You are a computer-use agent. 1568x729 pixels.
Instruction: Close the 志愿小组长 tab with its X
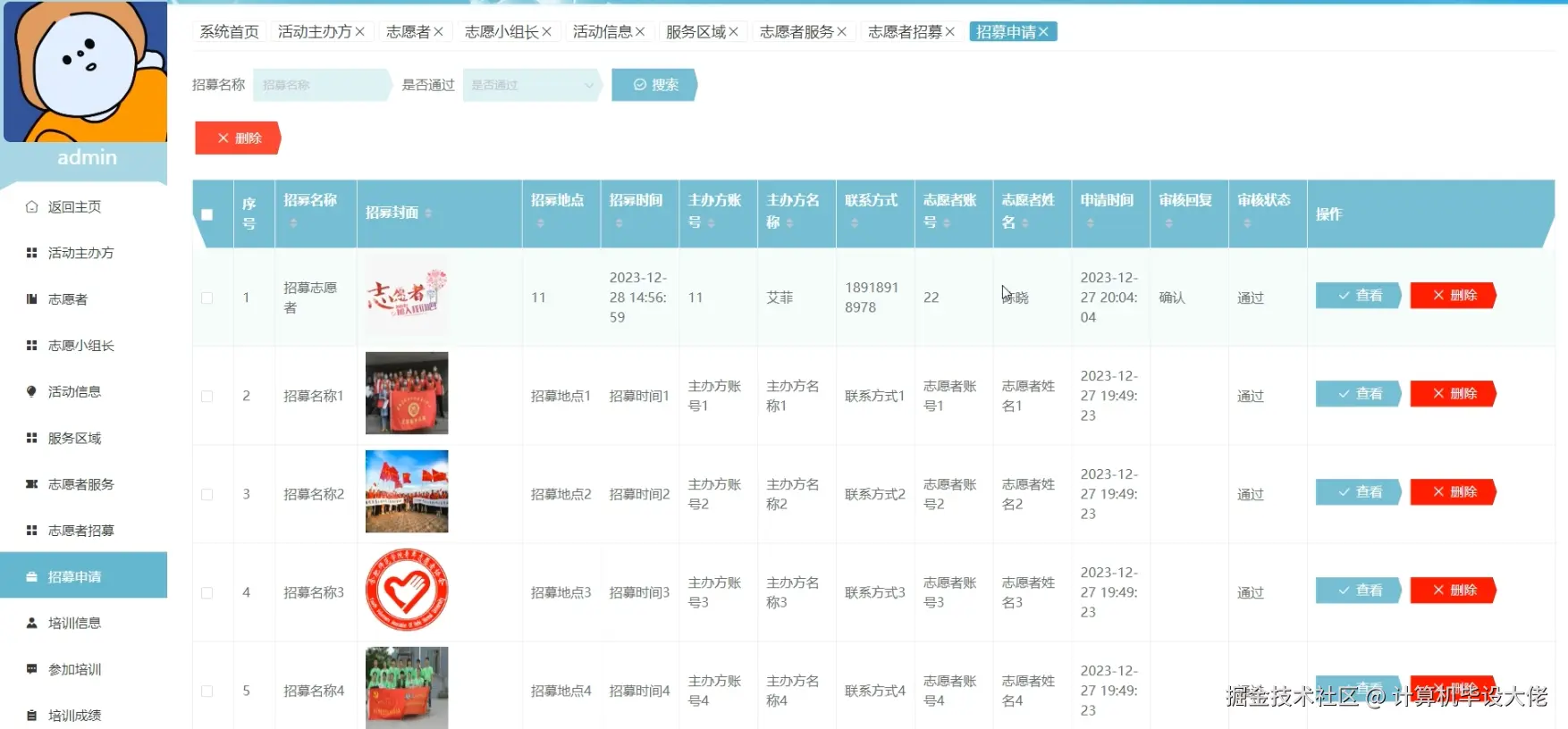(547, 31)
